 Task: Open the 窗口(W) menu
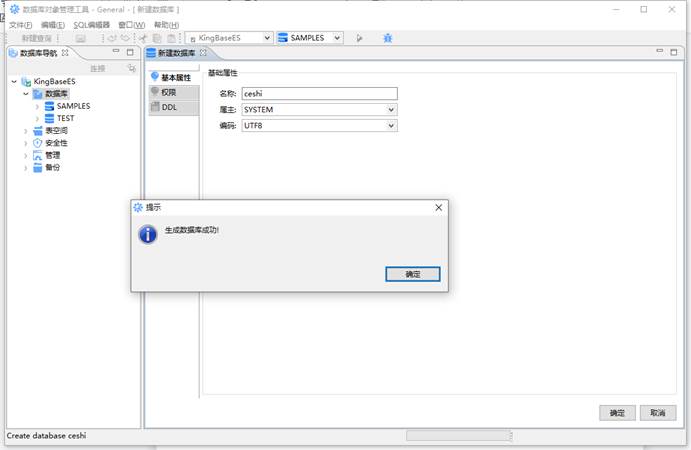click(x=131, y=25)
